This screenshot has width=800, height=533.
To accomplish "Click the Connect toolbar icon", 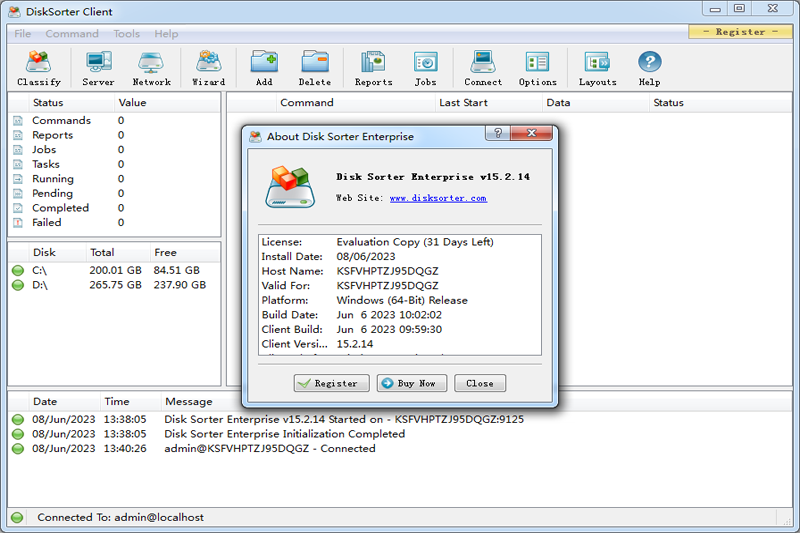I will [x=483, y=68].
